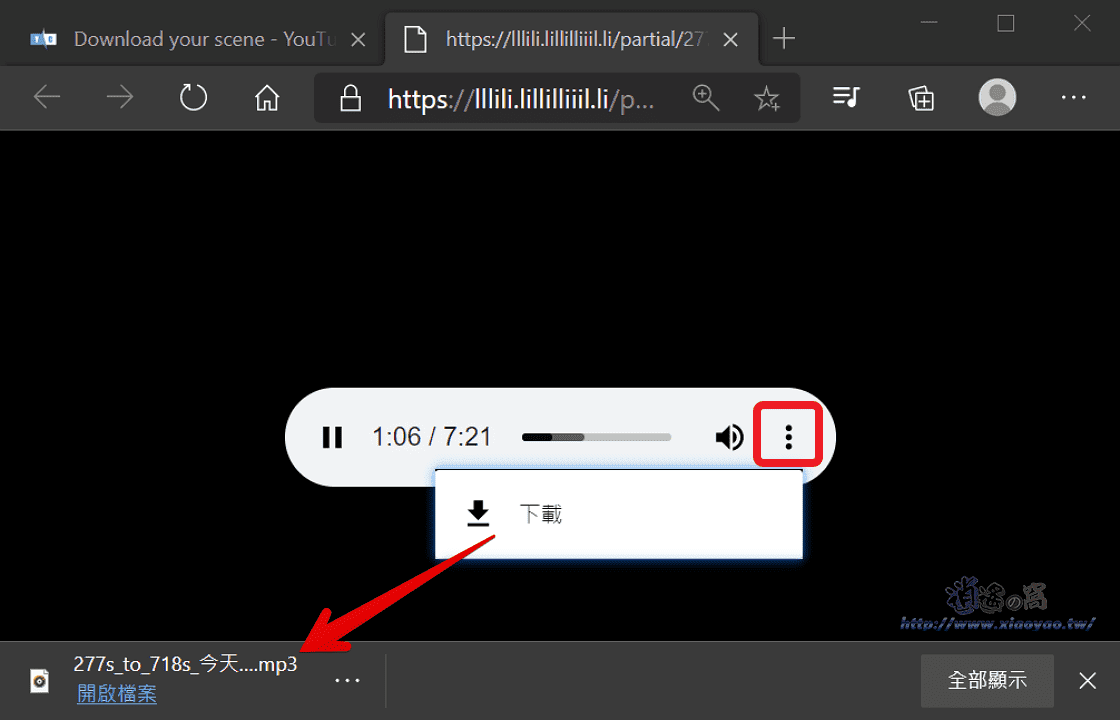Reload the current page

(x=193, y=97)
